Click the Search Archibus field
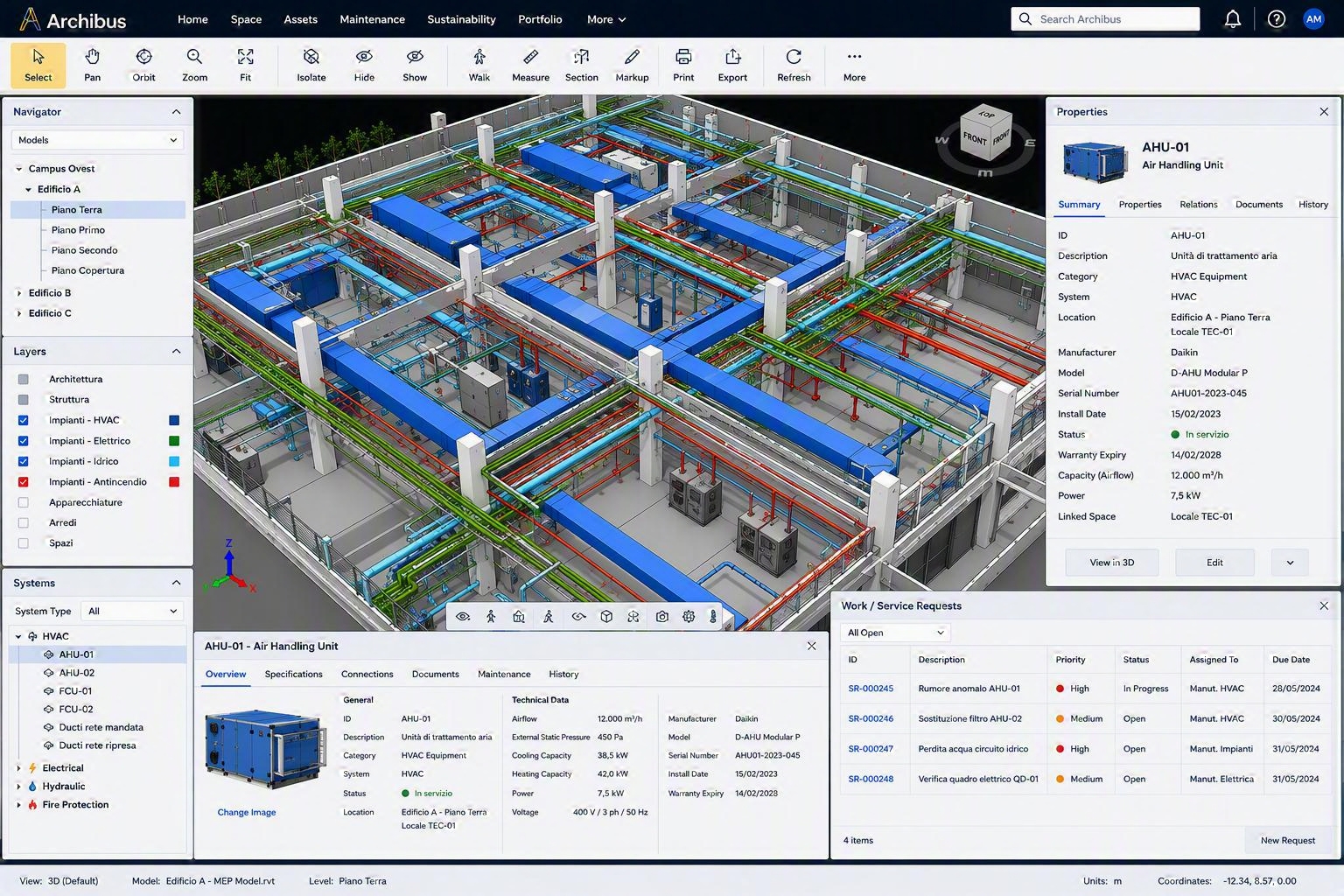Screen dimensions: 1344x896 click(x=1105, y=19)
